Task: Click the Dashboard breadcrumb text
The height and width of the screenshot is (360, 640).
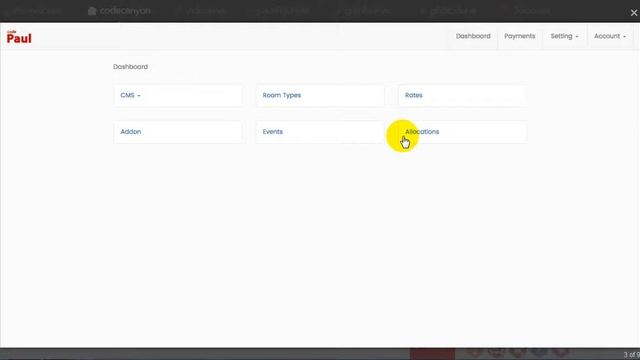Action: tap(131, 67)
